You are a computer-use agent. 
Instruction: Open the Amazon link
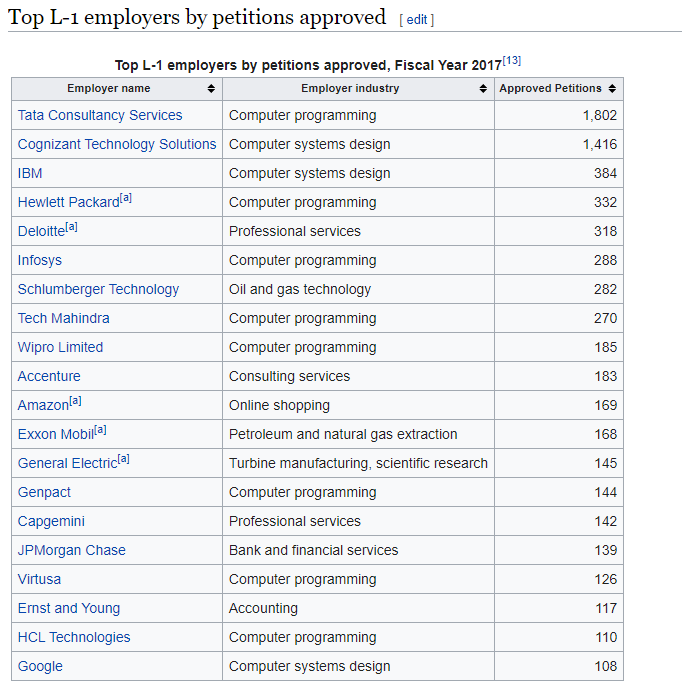(x=43, y=405)
